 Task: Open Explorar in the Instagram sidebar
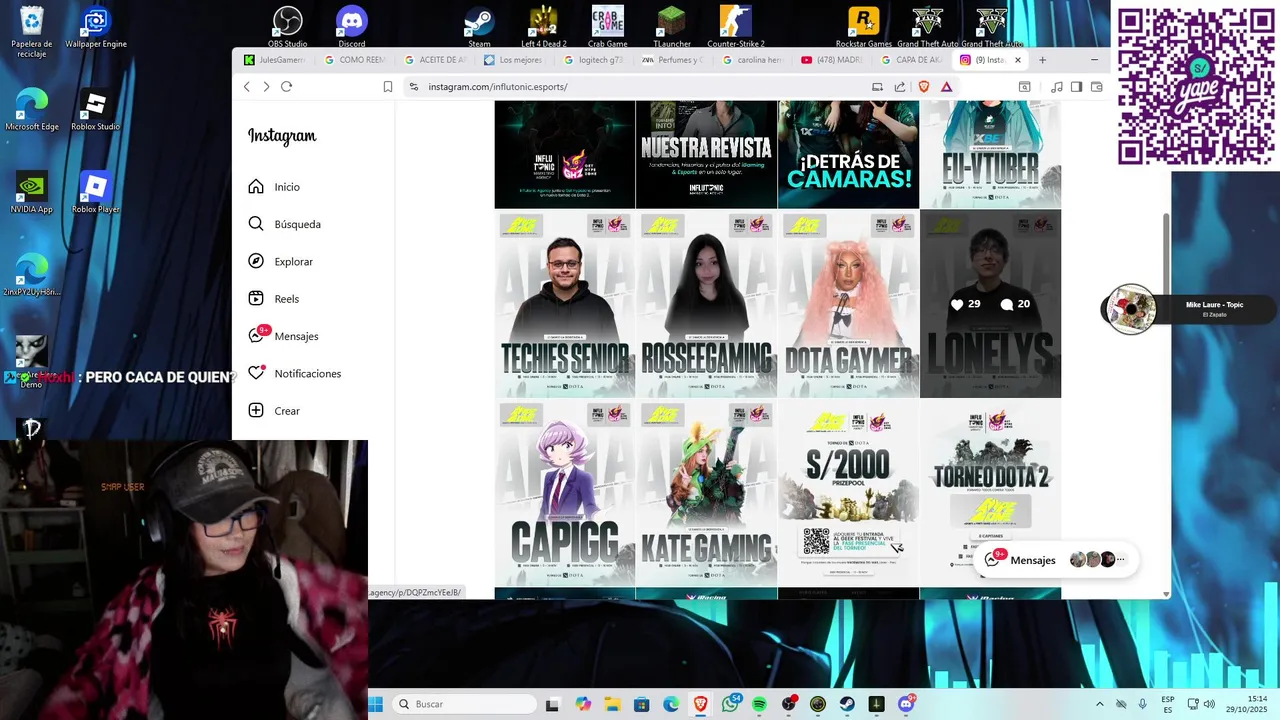280,261
